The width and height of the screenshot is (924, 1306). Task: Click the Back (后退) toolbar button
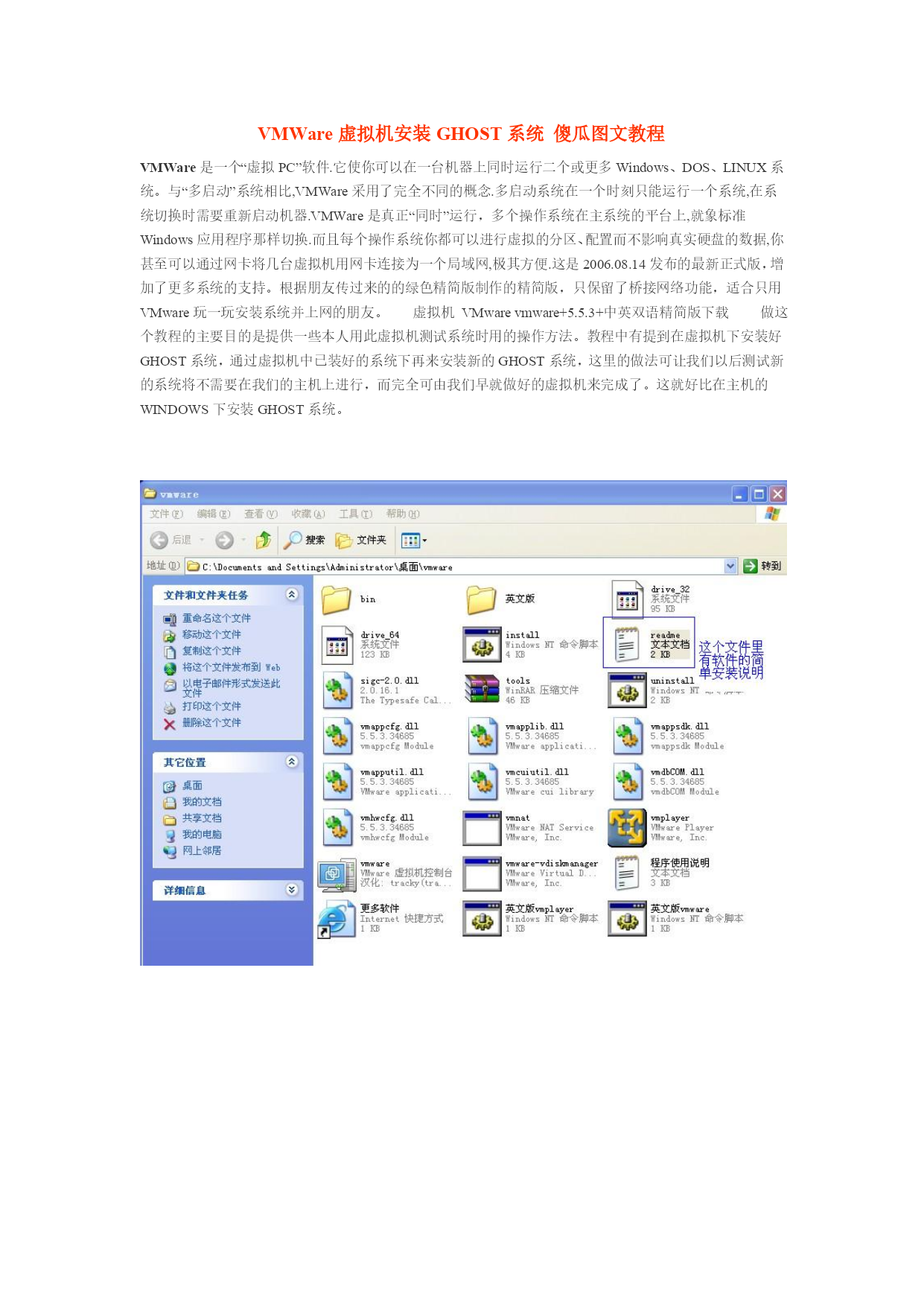tap(171, 540)
